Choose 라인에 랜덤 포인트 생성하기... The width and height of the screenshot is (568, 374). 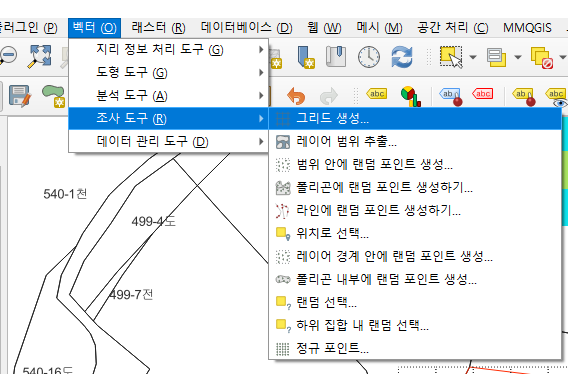[415, 210]
